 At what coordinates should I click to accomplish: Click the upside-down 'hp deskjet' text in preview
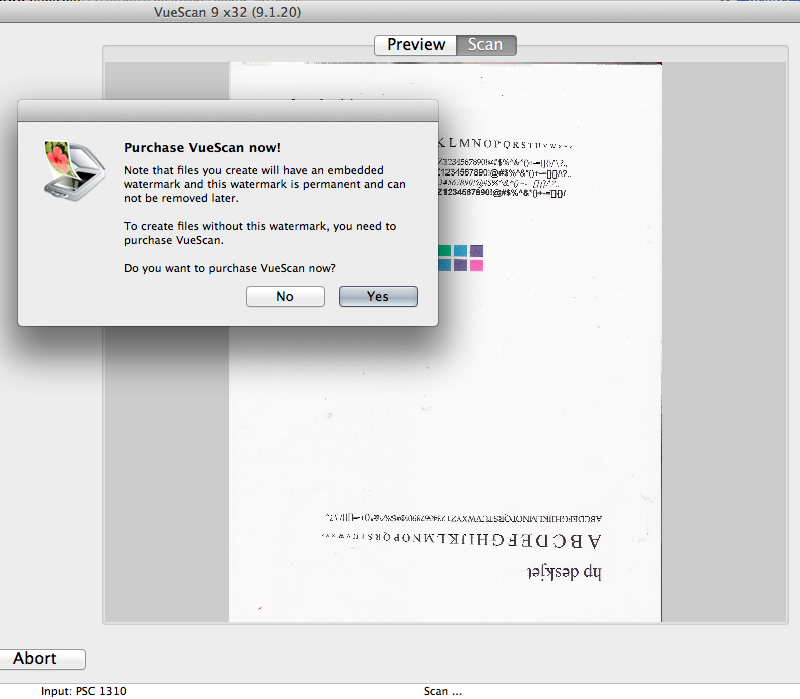point(564,571)
